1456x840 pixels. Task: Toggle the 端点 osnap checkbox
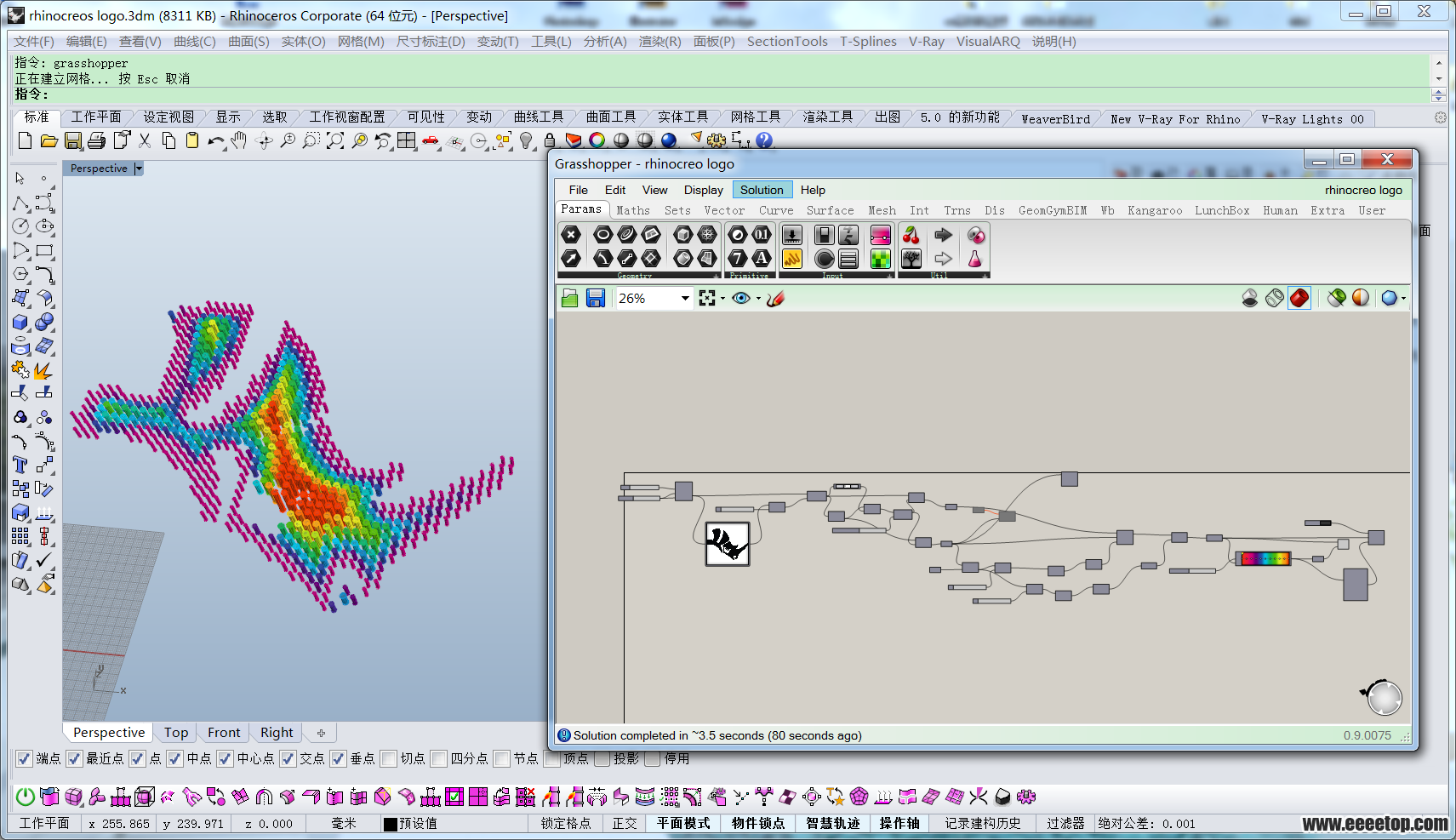(x=25, y=758)
